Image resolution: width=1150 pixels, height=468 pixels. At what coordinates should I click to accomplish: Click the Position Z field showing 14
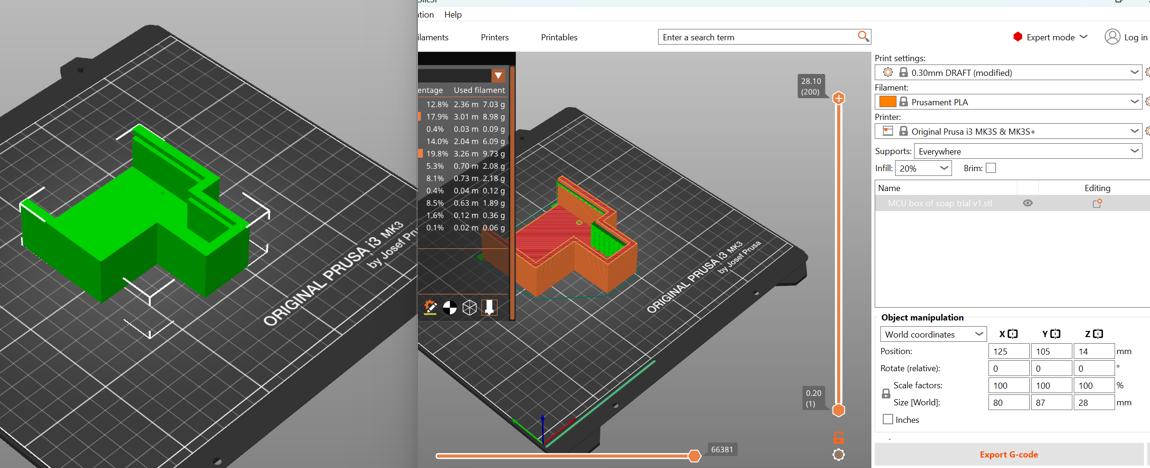pyautogui.click(x=1094, y=351)
